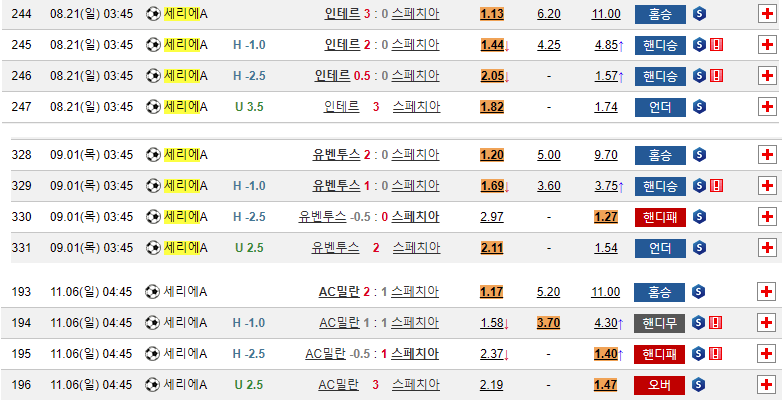
Task: Select the 3.70 draw odds in row 194
Action: click(548, 323)
